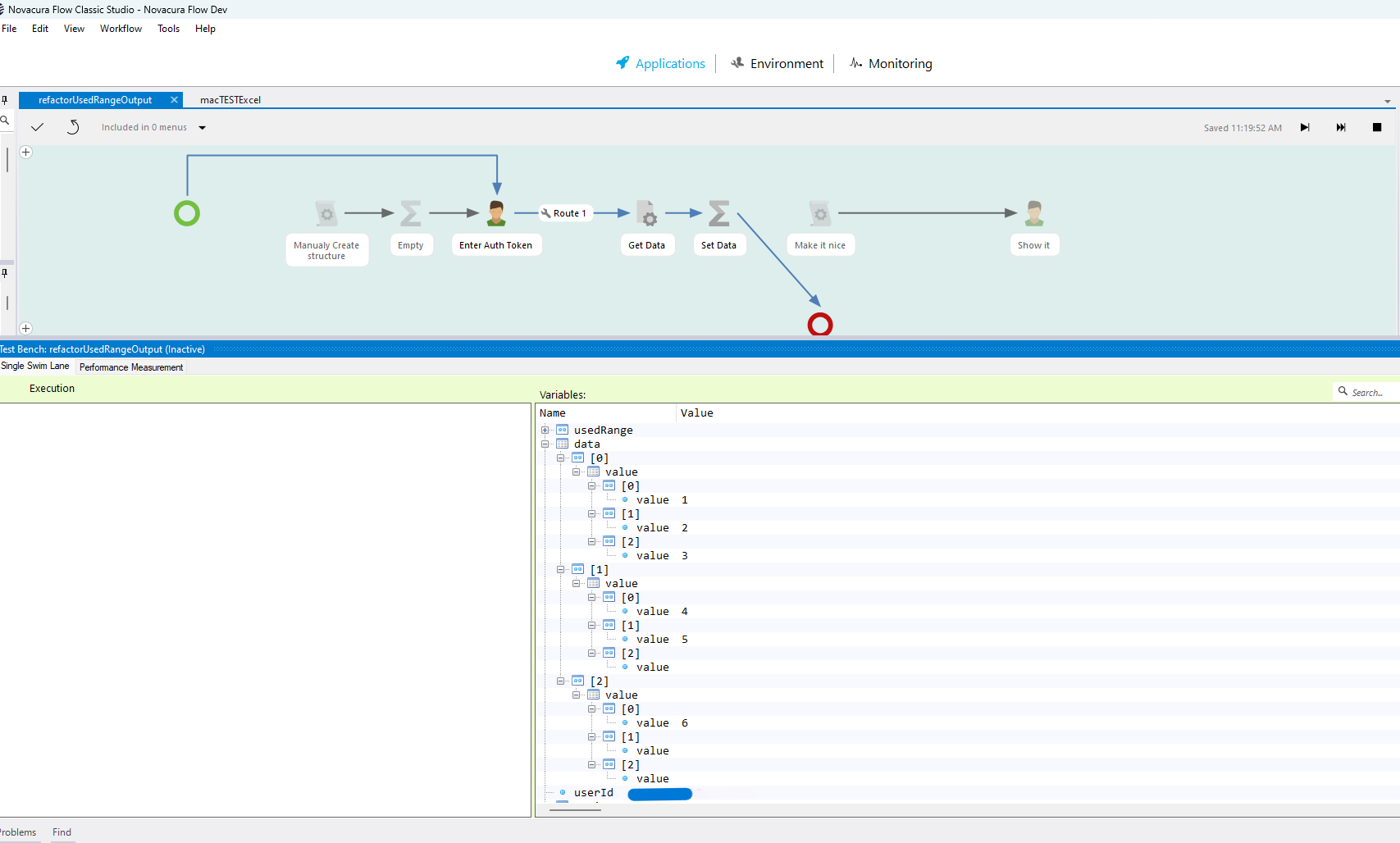The image size is (1400, 843).
Task: Click the plus button above the swim lane
Action: [26, 152]
